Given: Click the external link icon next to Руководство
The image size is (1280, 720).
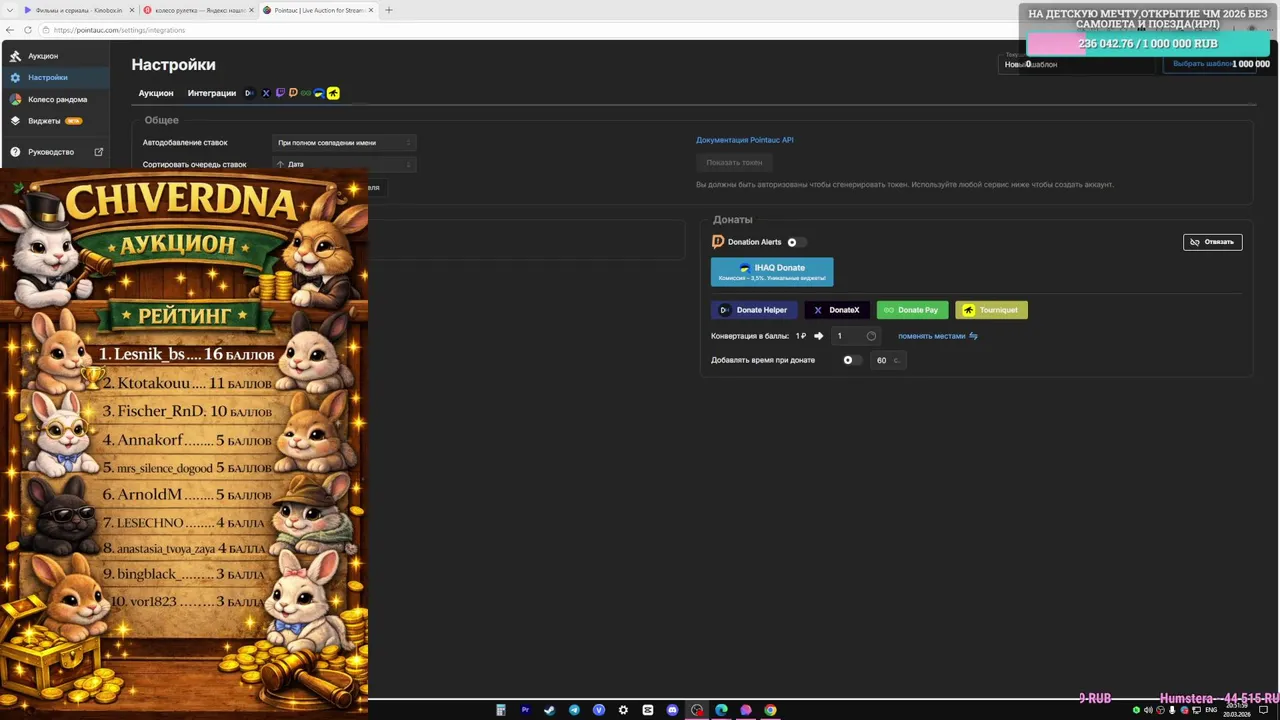Looking at the screenshot, I should [x=98, y=152].
